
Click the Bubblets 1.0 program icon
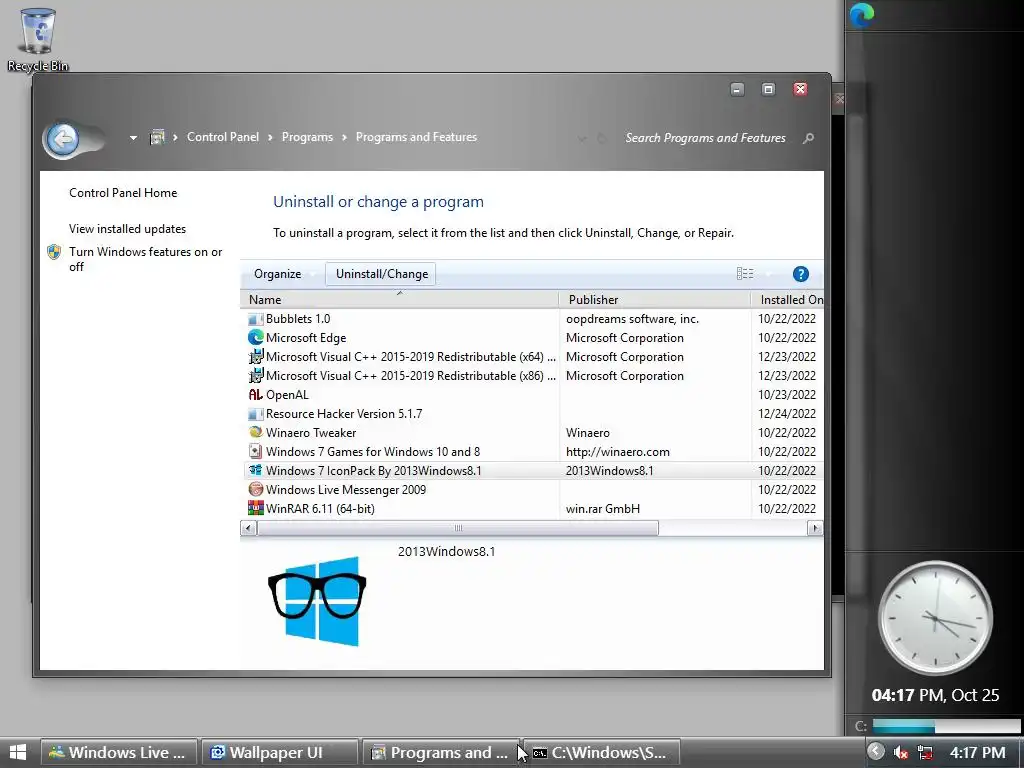click(255, 319)
